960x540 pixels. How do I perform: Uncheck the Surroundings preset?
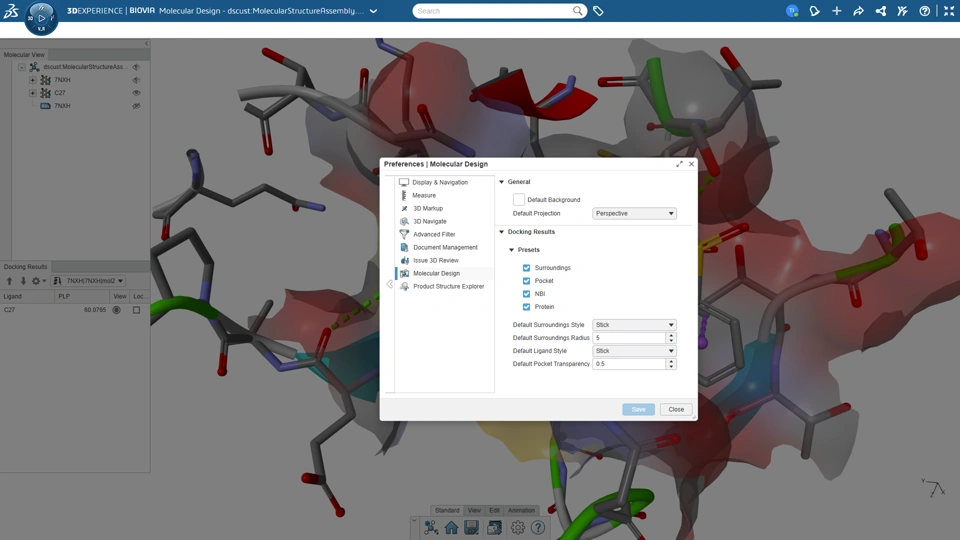(x=527, y=268)
